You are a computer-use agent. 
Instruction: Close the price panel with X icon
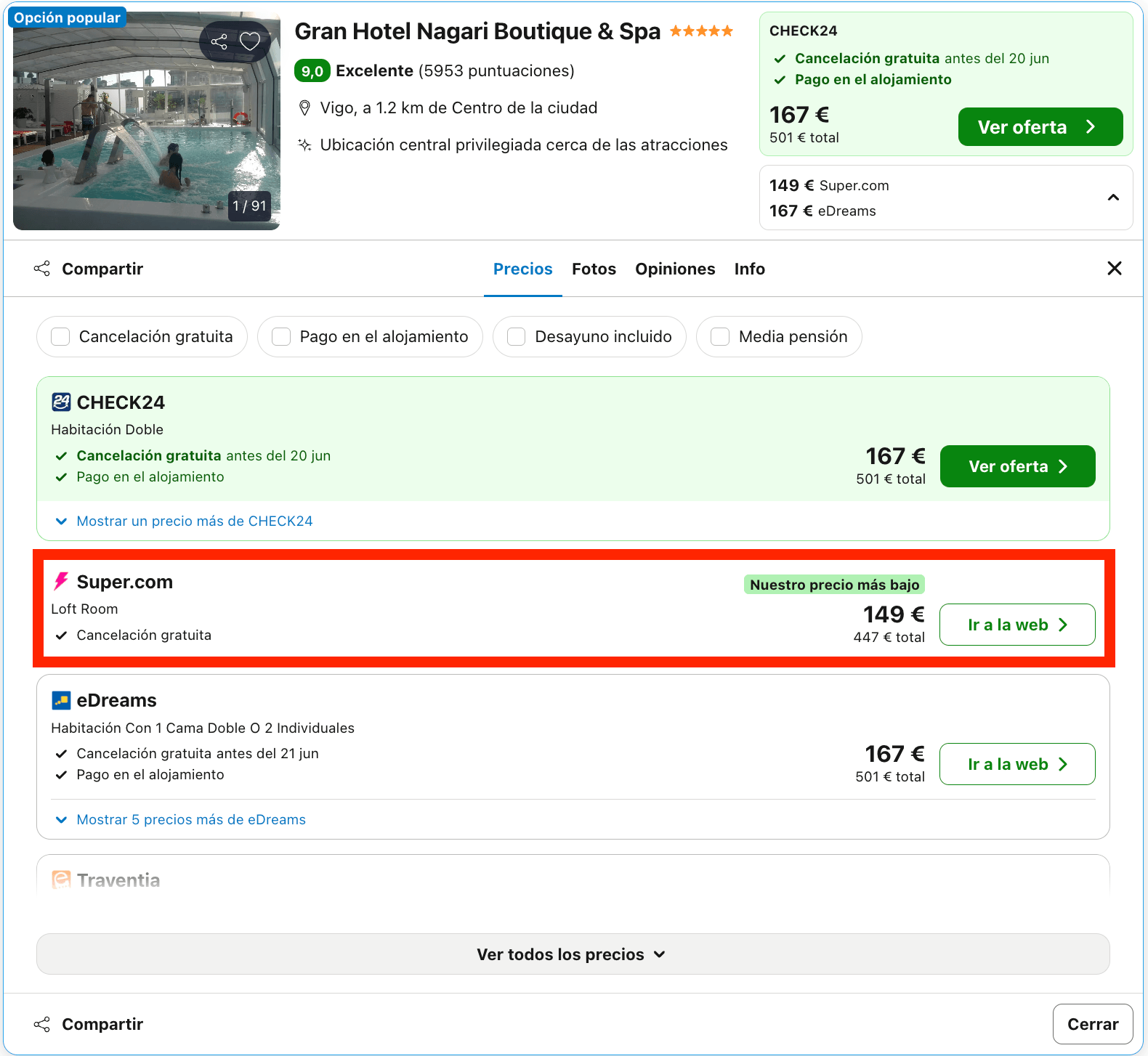point(1114,269)
